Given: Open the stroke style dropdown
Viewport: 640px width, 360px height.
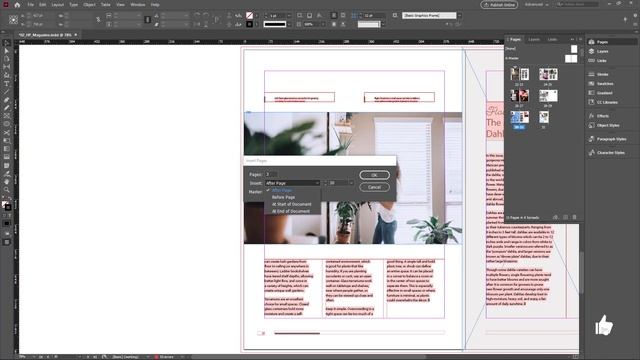Looking at the screenshot, I should coord(289,24).
